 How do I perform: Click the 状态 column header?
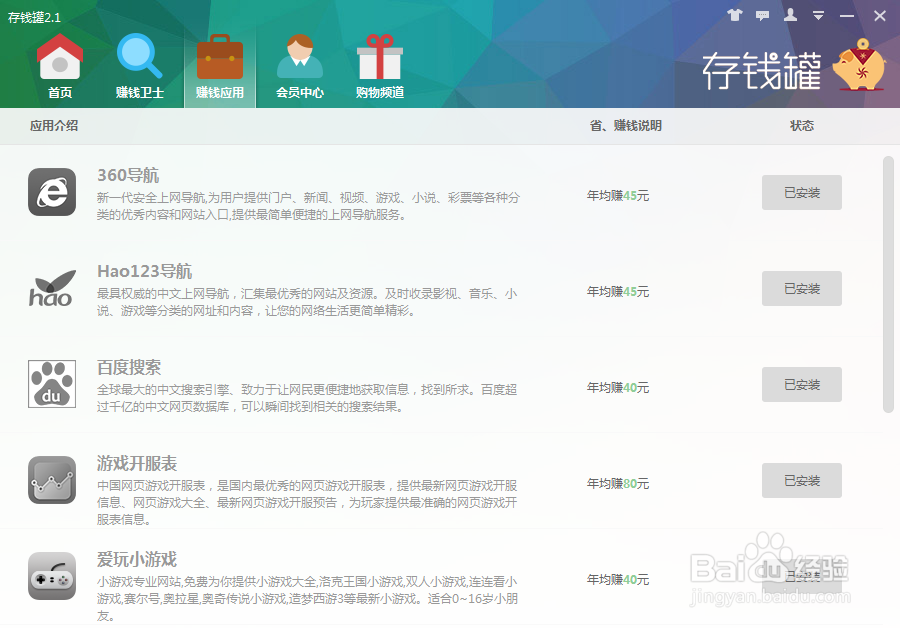(802, 126)
